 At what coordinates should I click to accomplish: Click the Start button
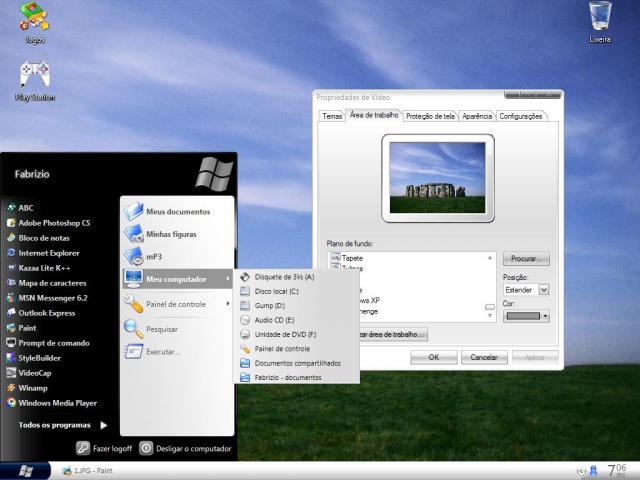point(25,471)
